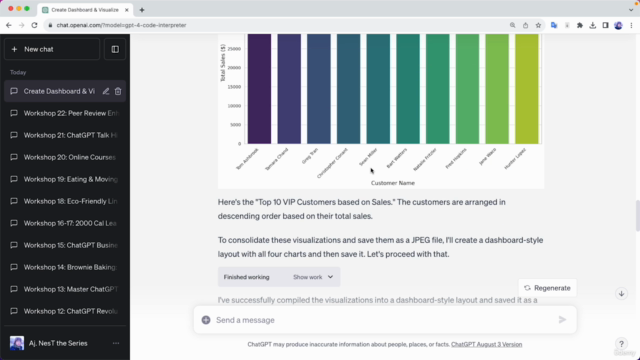The height and width of the screenshot is (360, 640).
Task: Close the Create Dashboard & Visualize tab
Action: 127,10
